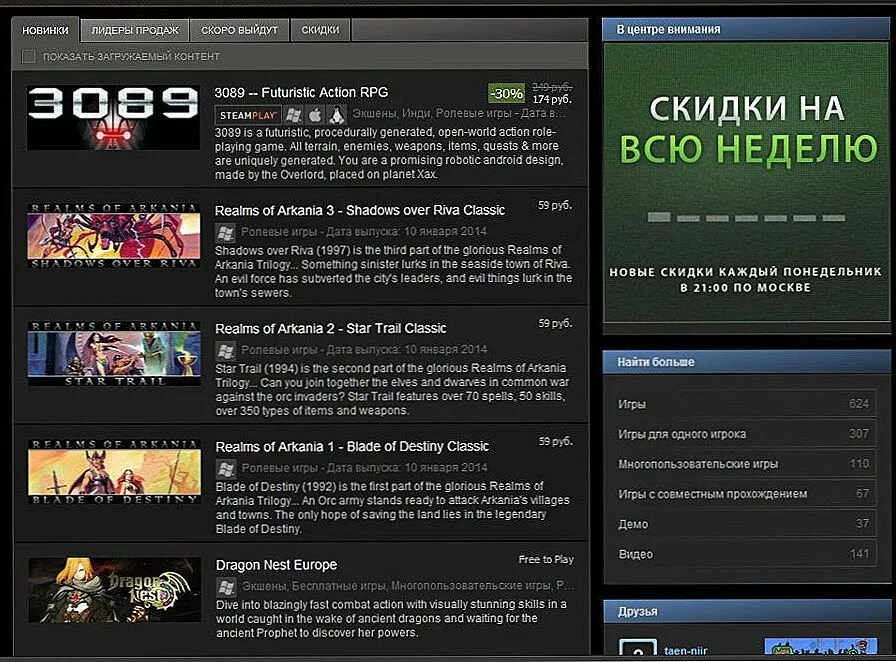Click the Free to Play label
This screenshot has width=896, height=662.
pos(546,560)
